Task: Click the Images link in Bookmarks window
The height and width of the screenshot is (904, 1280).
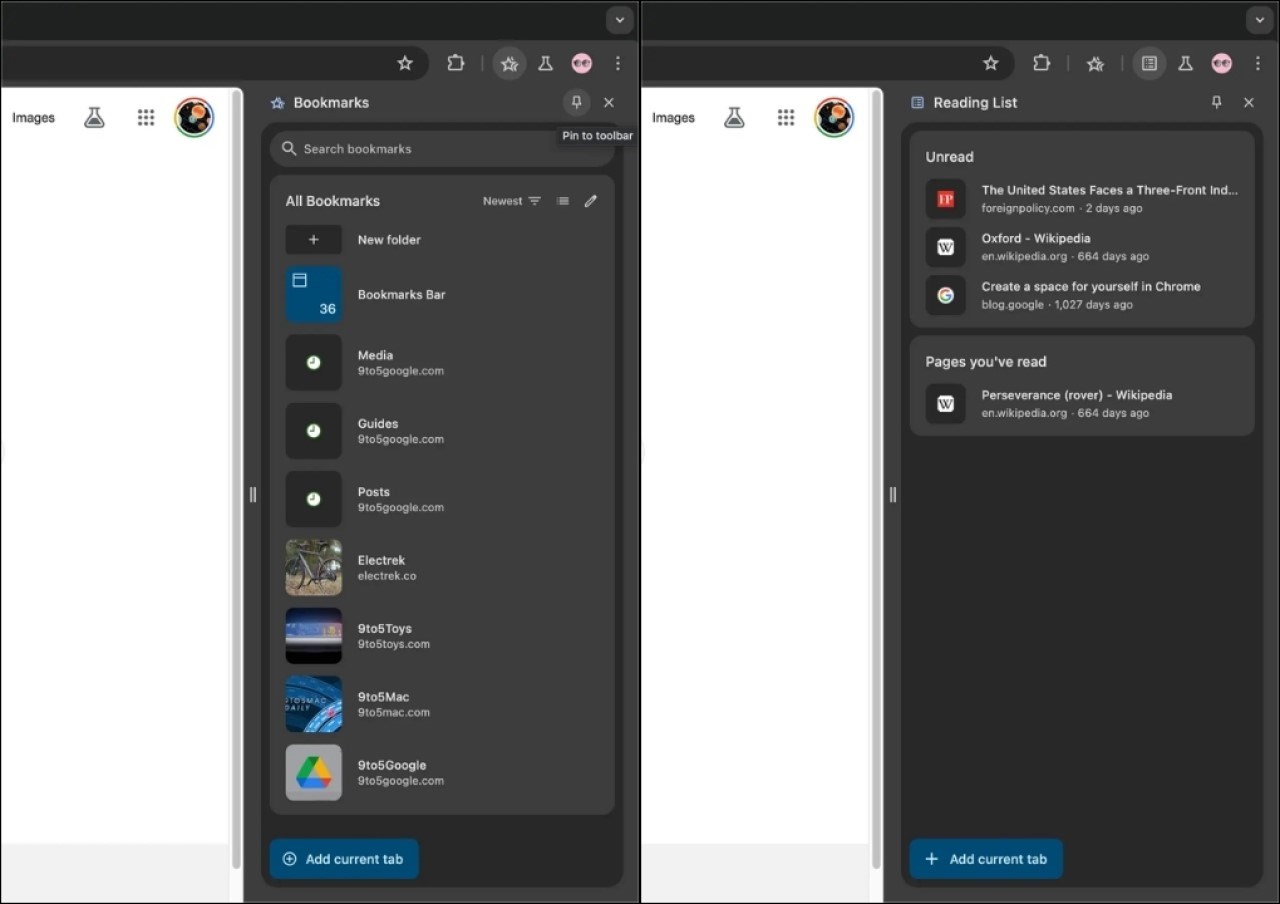Action: click(33, 117)
